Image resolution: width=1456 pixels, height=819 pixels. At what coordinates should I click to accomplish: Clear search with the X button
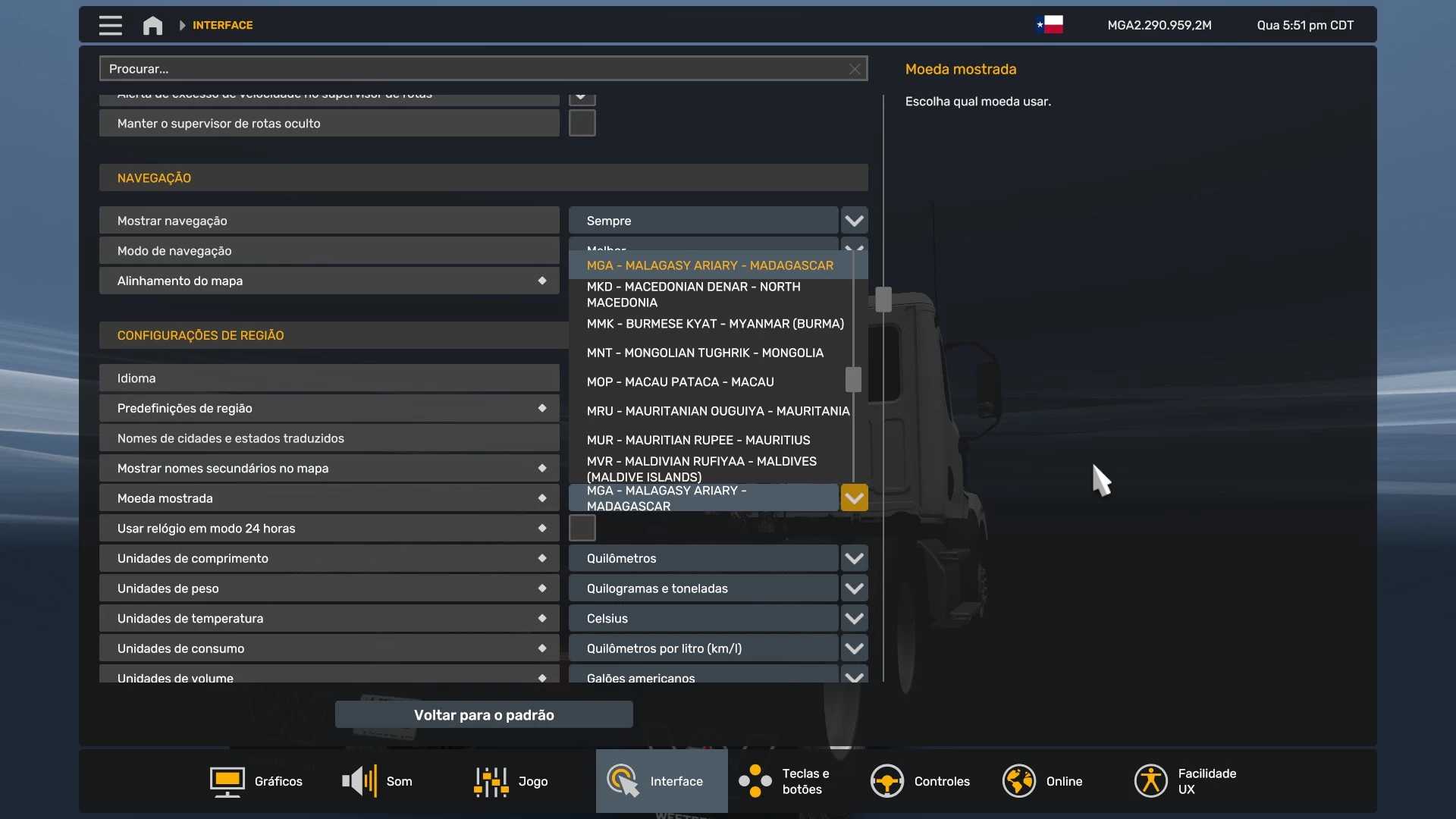855,69
